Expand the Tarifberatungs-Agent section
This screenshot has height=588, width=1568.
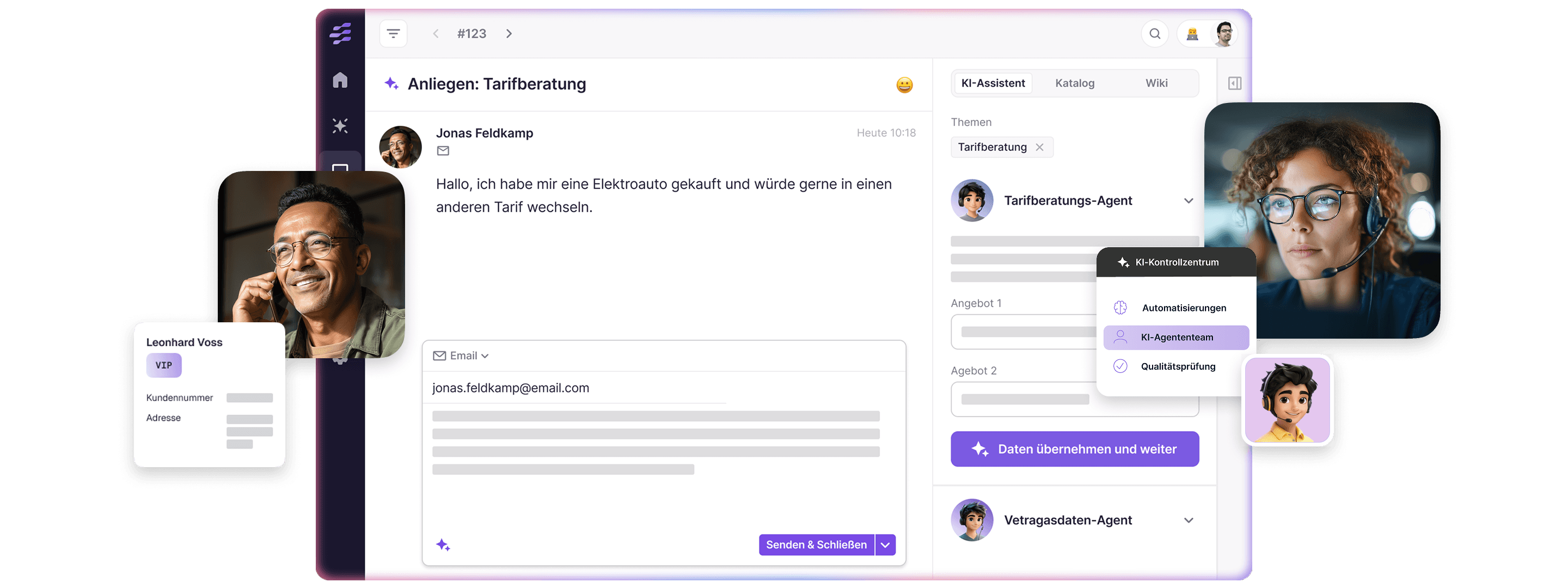[1188, 201]
